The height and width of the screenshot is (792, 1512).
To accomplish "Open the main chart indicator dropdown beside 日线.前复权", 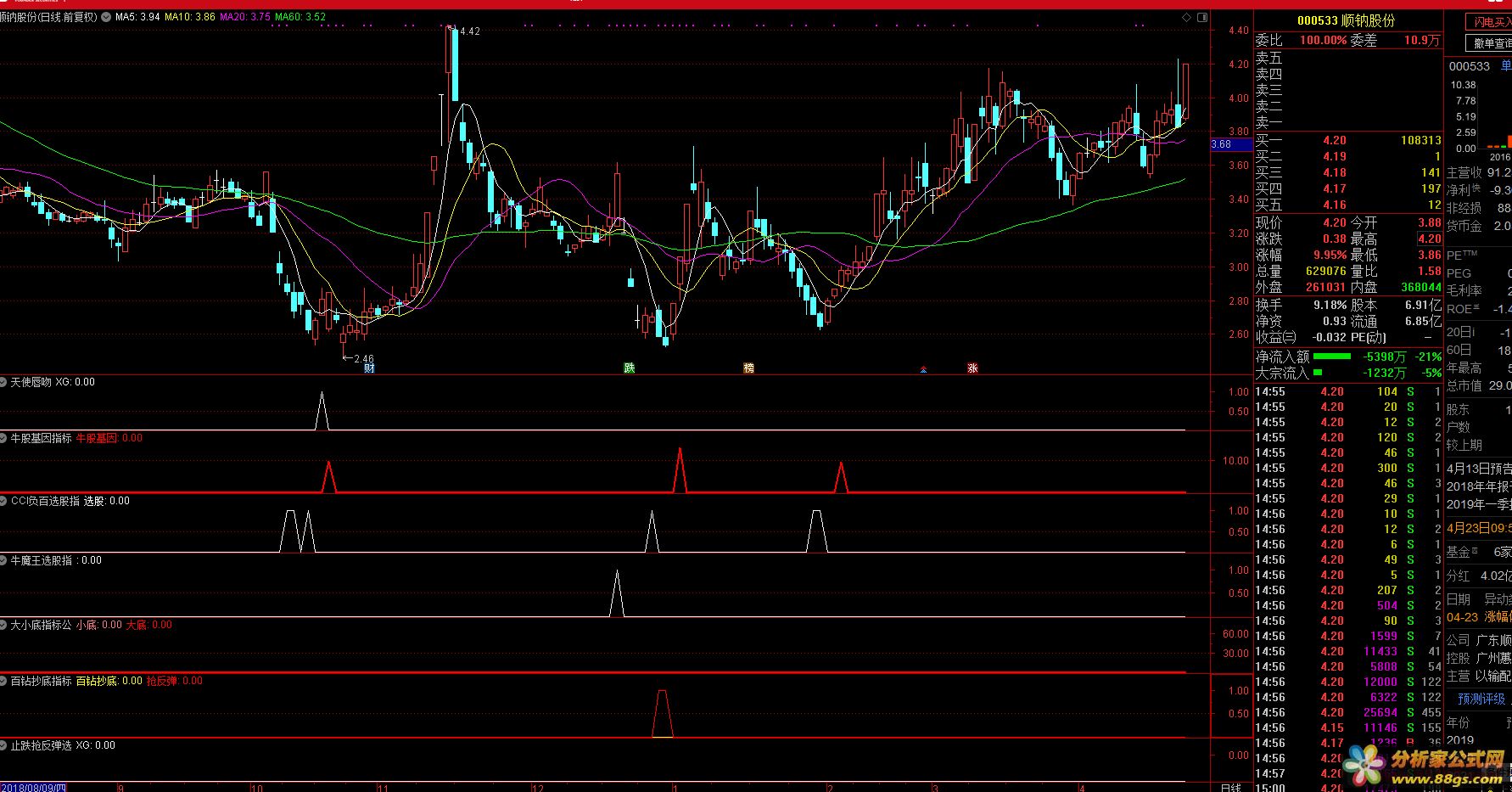I will pyautogui.click(x=106, y=17).
